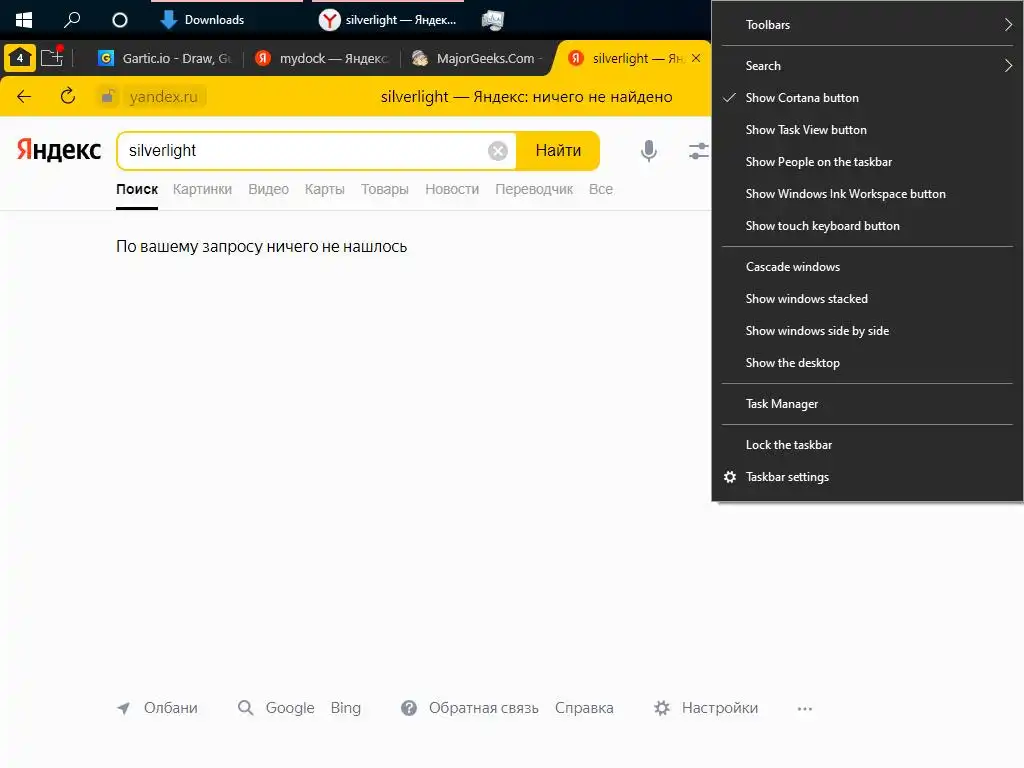
Task: Open the Видео search tab
Action: coord(268,189)
